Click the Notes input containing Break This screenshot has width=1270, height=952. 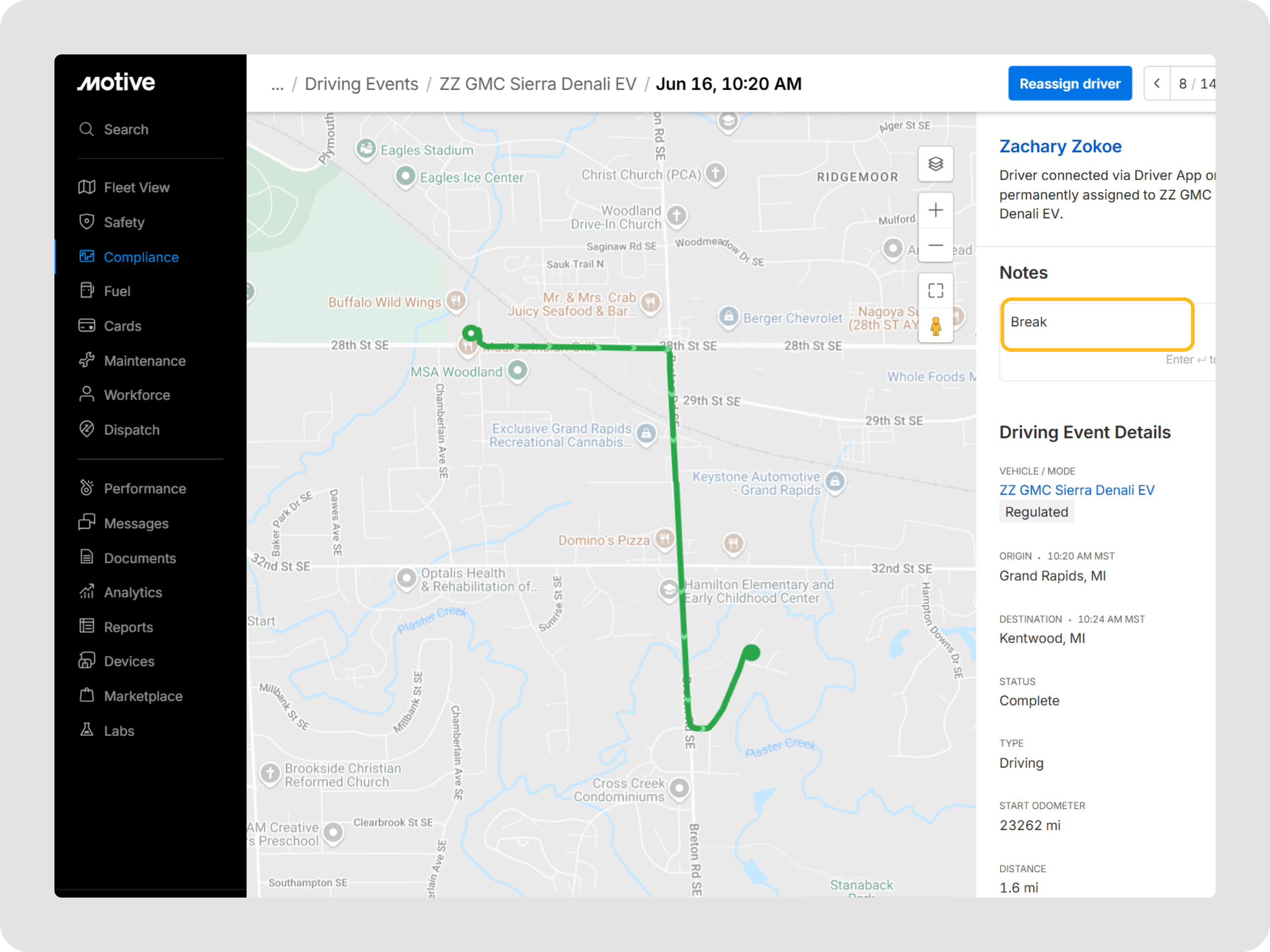point(1097,324)
